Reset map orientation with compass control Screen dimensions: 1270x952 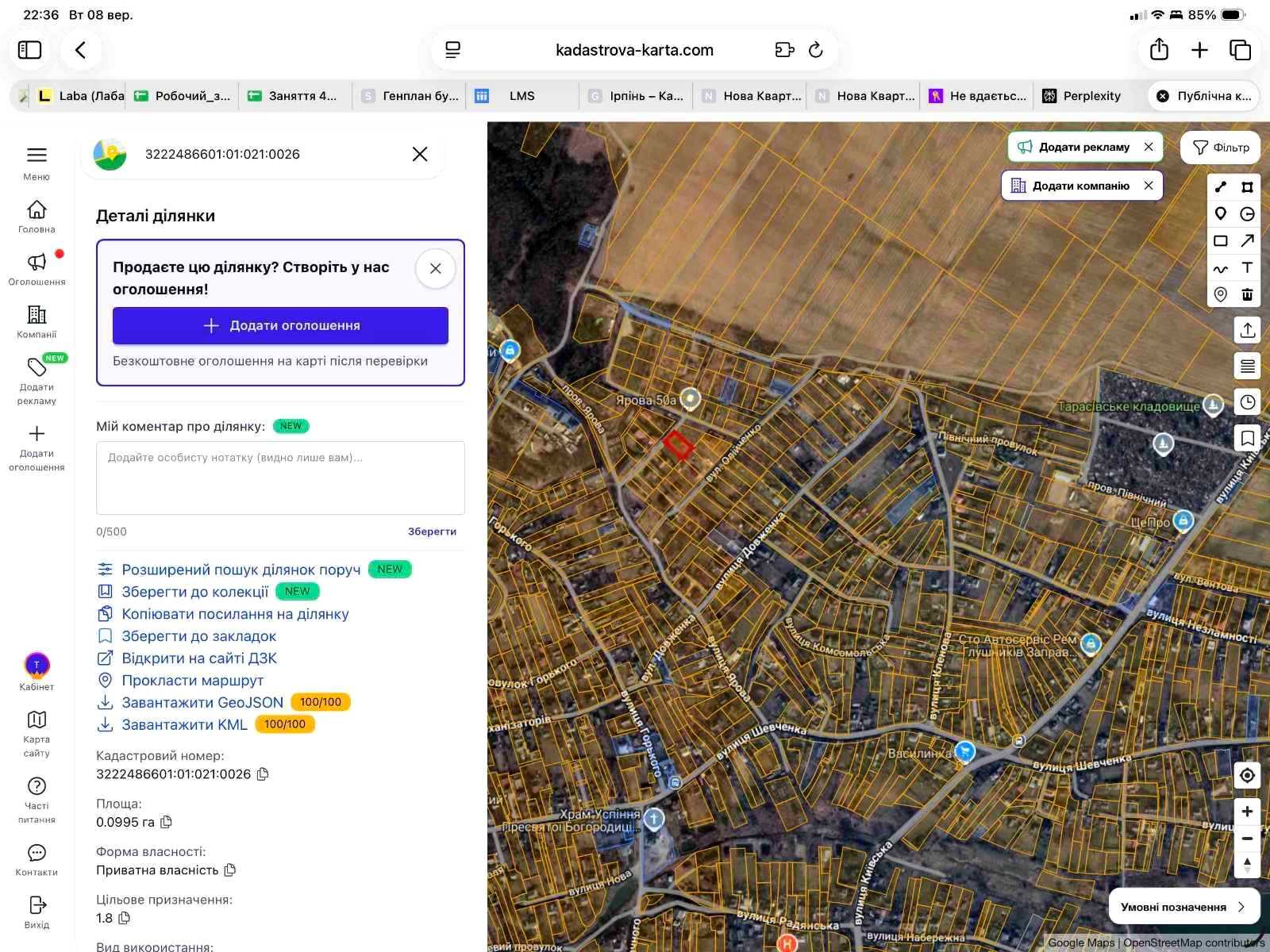(x=1247, y=865)
